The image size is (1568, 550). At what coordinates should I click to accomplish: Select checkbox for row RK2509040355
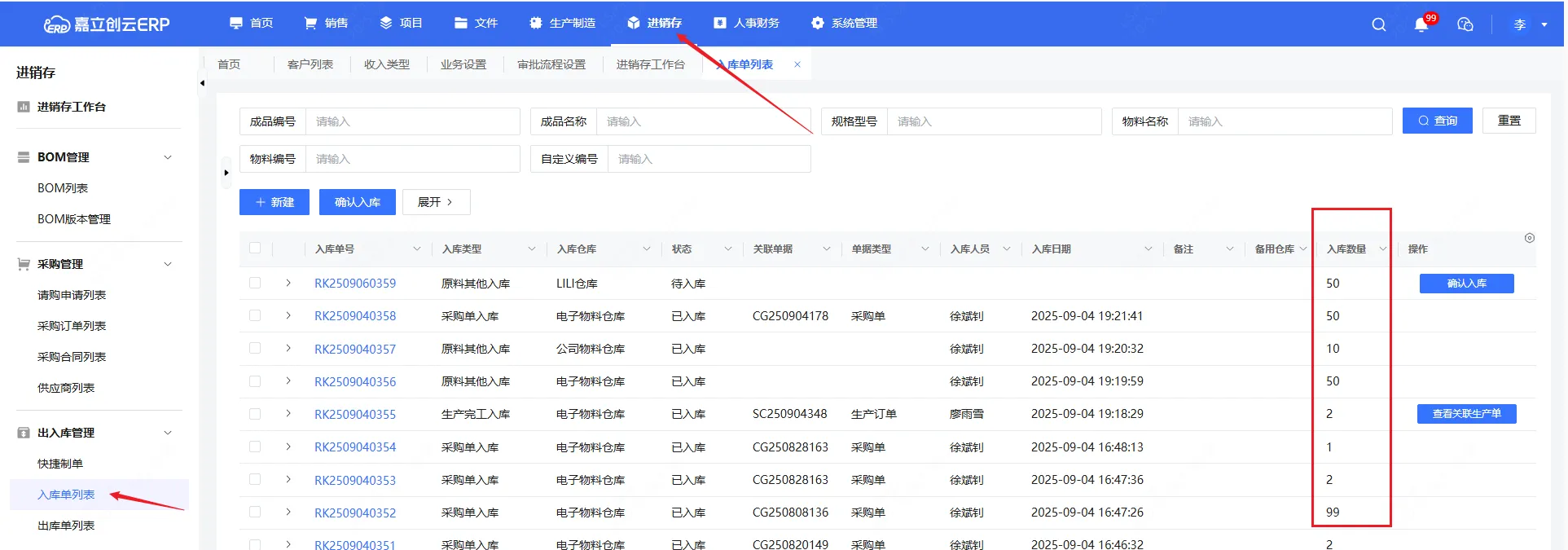(255, 414)
